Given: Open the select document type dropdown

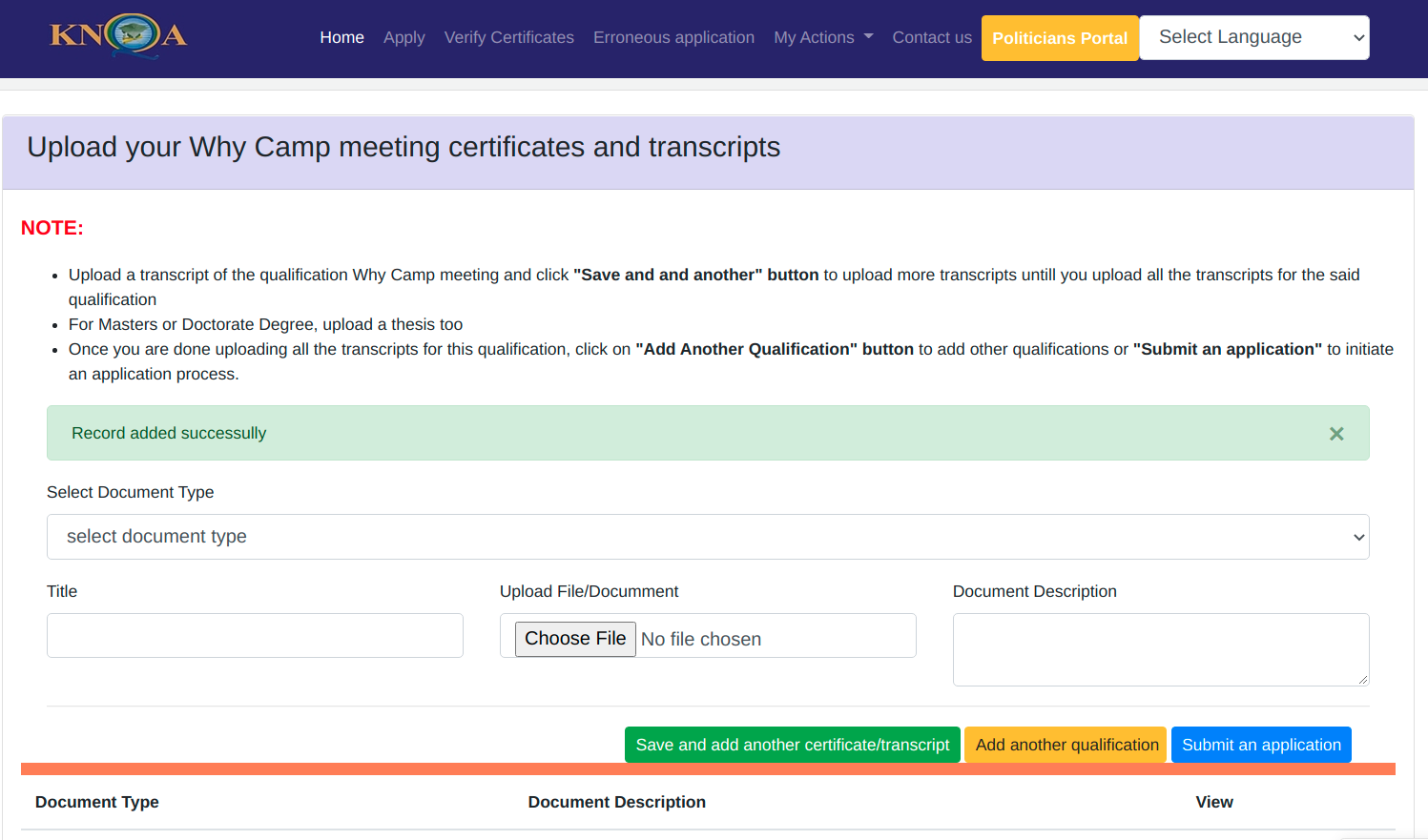Looking at the screenshot, I should (708, 537).
